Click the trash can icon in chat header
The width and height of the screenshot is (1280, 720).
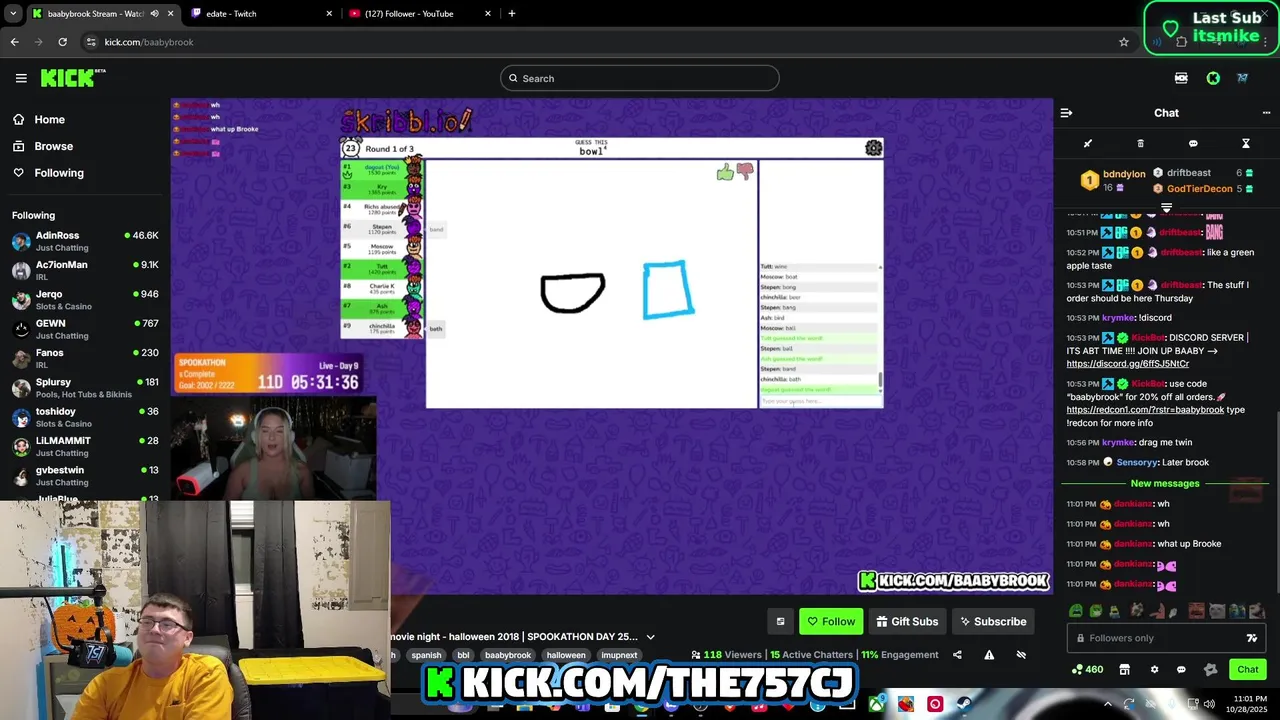point(1140,144)
